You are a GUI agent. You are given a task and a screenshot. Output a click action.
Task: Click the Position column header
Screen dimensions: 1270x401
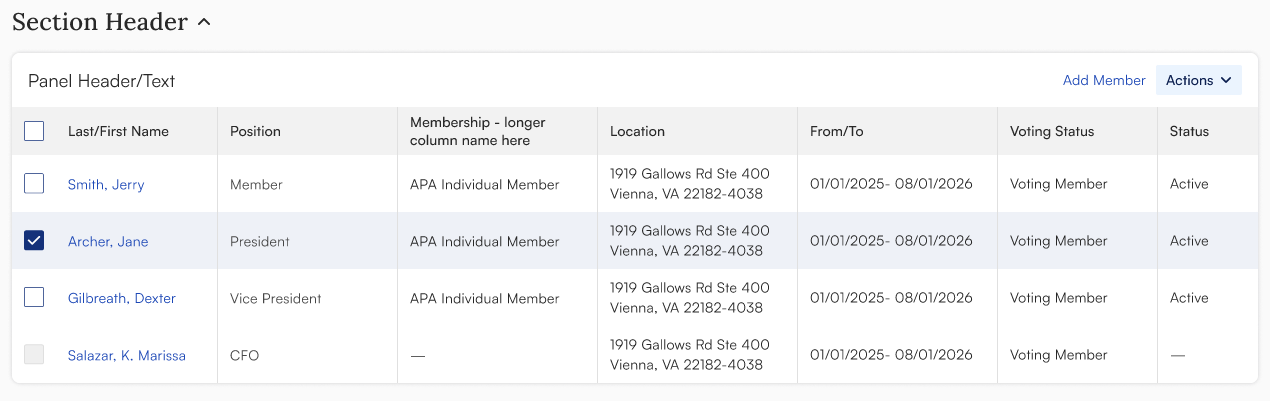point(255,132)
